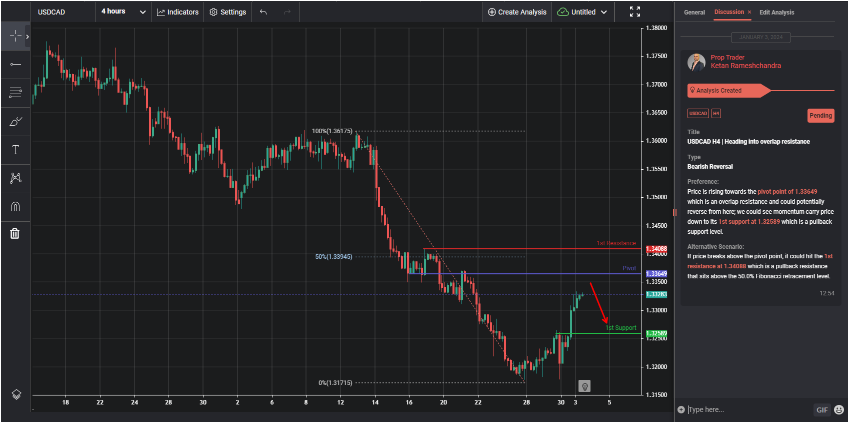The image size is (848, 422).
Task: Select the pattern drawing tool
Action: (x=15, y=178)
